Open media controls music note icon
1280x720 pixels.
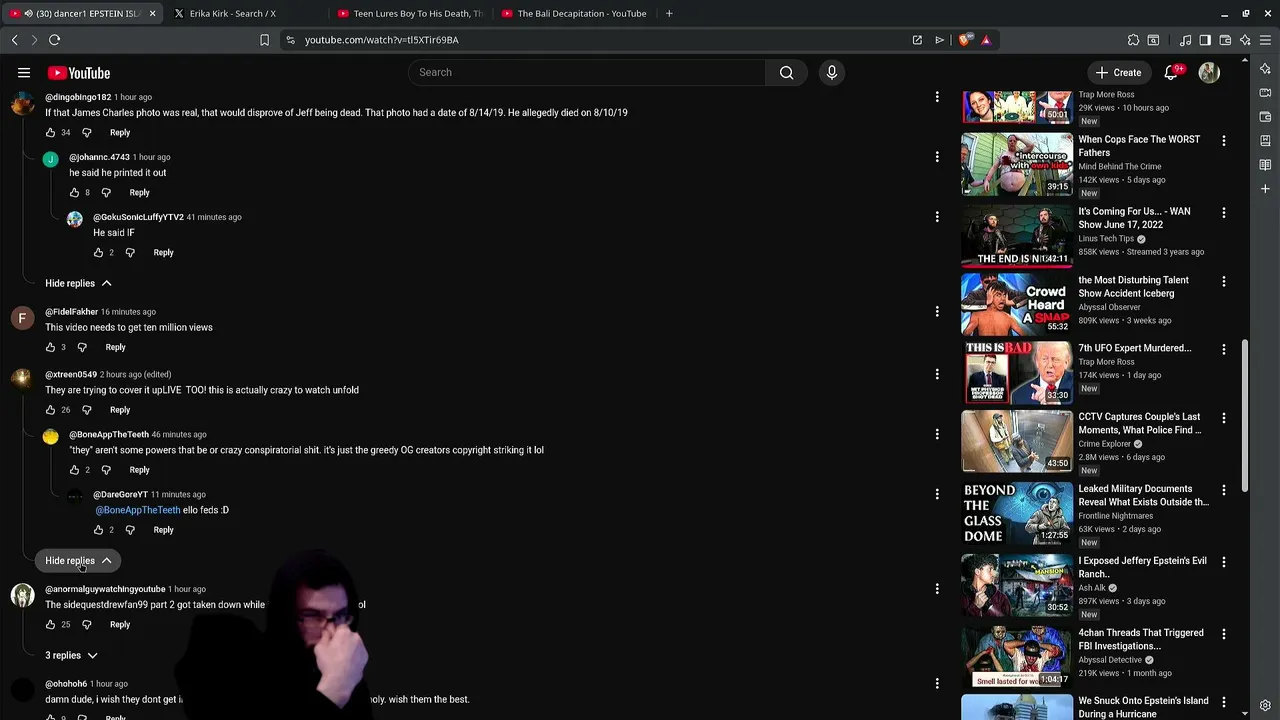point(1185,40)
